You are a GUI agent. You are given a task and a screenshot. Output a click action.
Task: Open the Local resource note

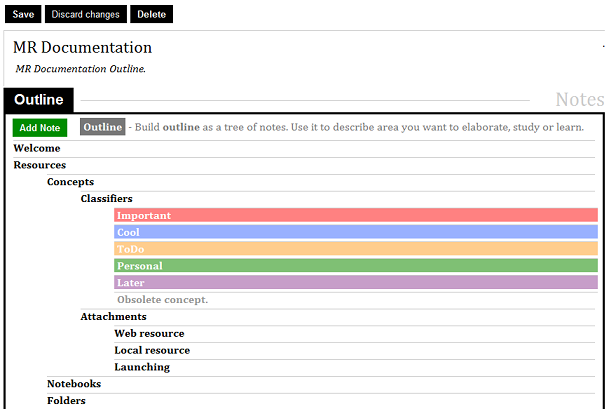click(152, 350)
